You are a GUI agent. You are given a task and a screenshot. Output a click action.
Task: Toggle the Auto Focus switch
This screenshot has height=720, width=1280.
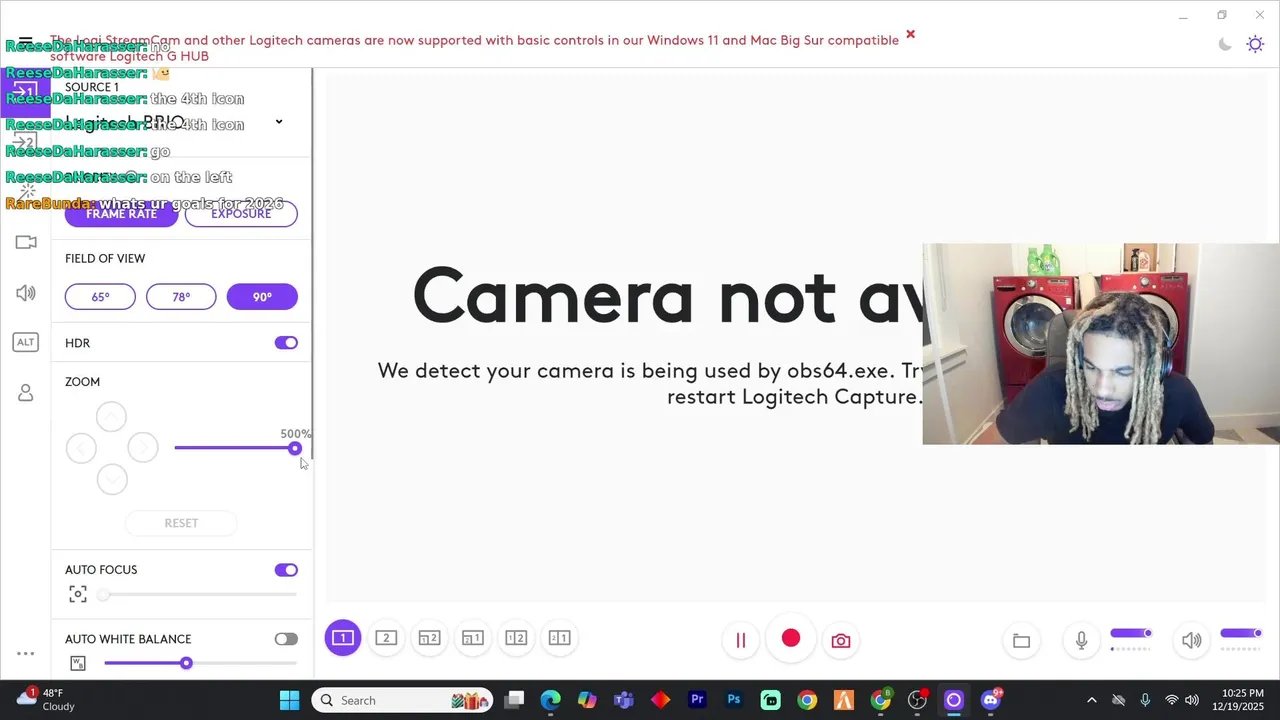coord(286,570)
